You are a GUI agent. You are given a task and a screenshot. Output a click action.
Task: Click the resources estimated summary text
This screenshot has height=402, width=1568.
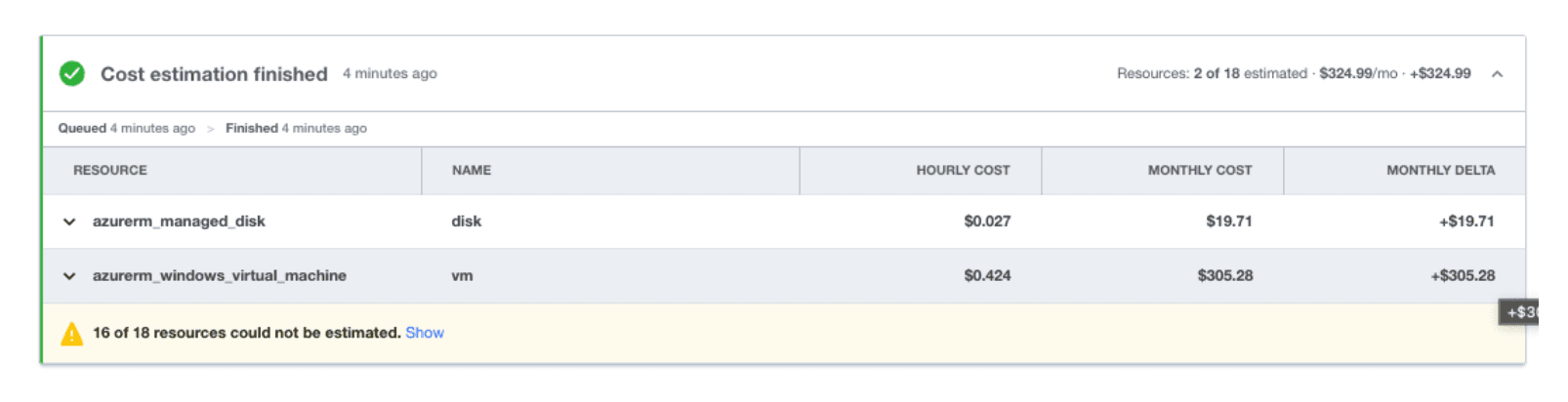1212,73
